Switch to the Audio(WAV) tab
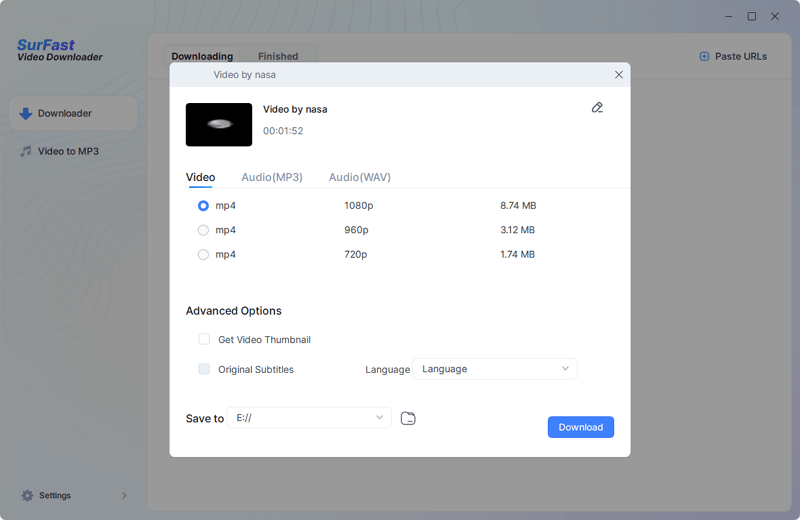 [360, 177]
